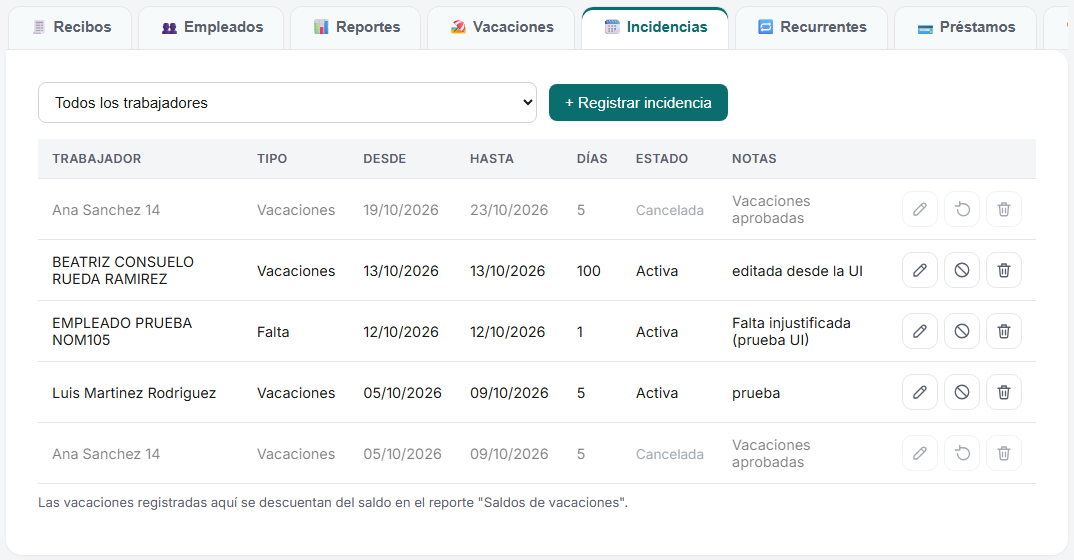The width and height of the screenshot is (1074, 560).
Task: Delete the Ana Sanchez 05/10/2026 incidence
Action: pyautogui.click(x=1003, y=453)
